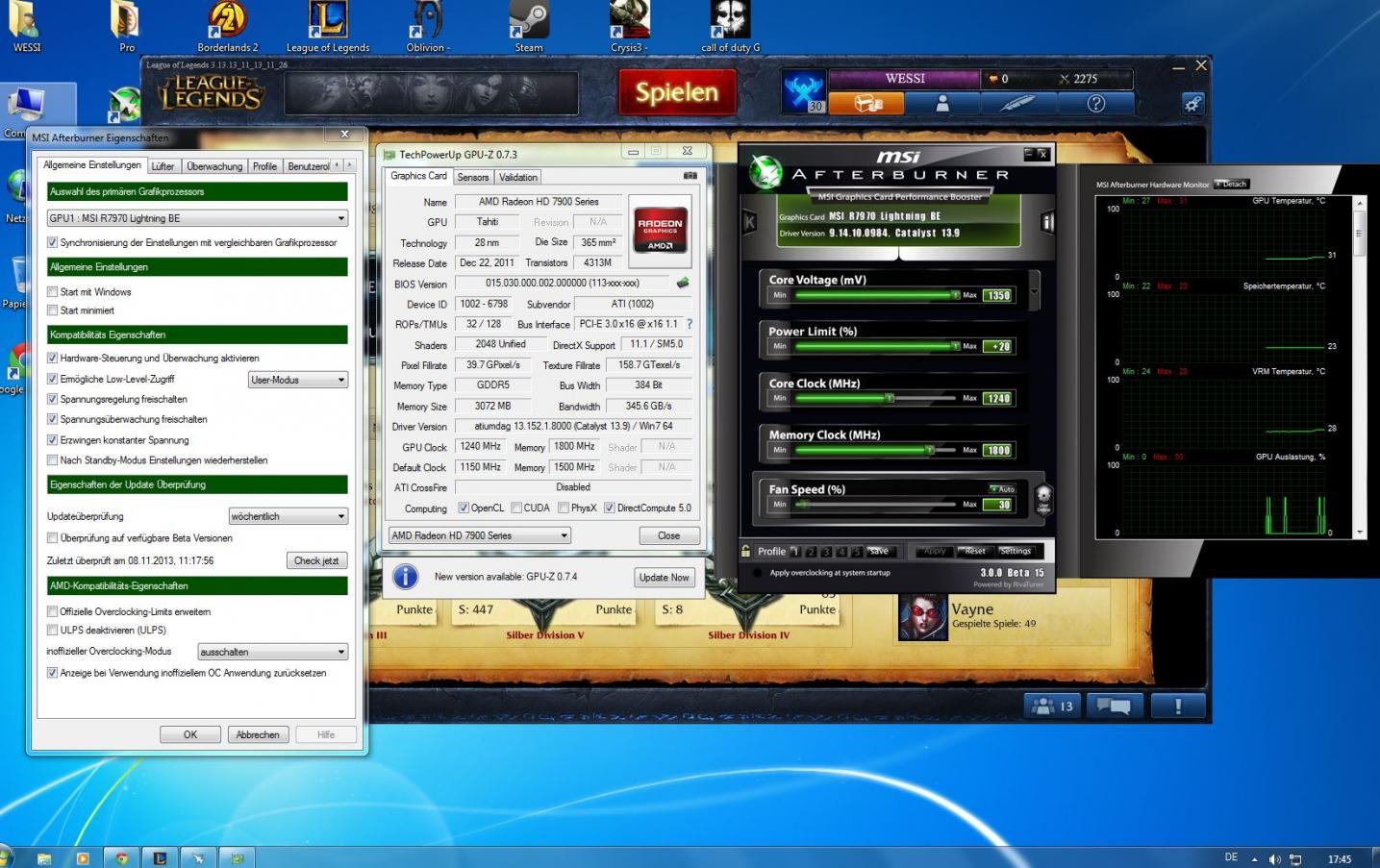Toggle 'Erzwingen konstanter Spannung' checkbox

click(52, 439)
